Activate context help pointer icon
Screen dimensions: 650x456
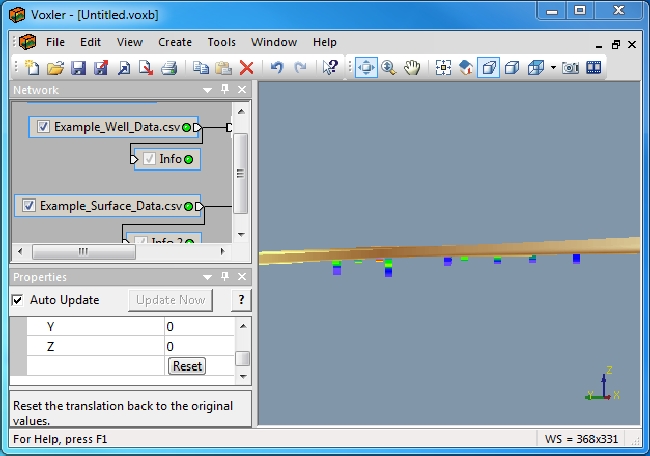330,68
